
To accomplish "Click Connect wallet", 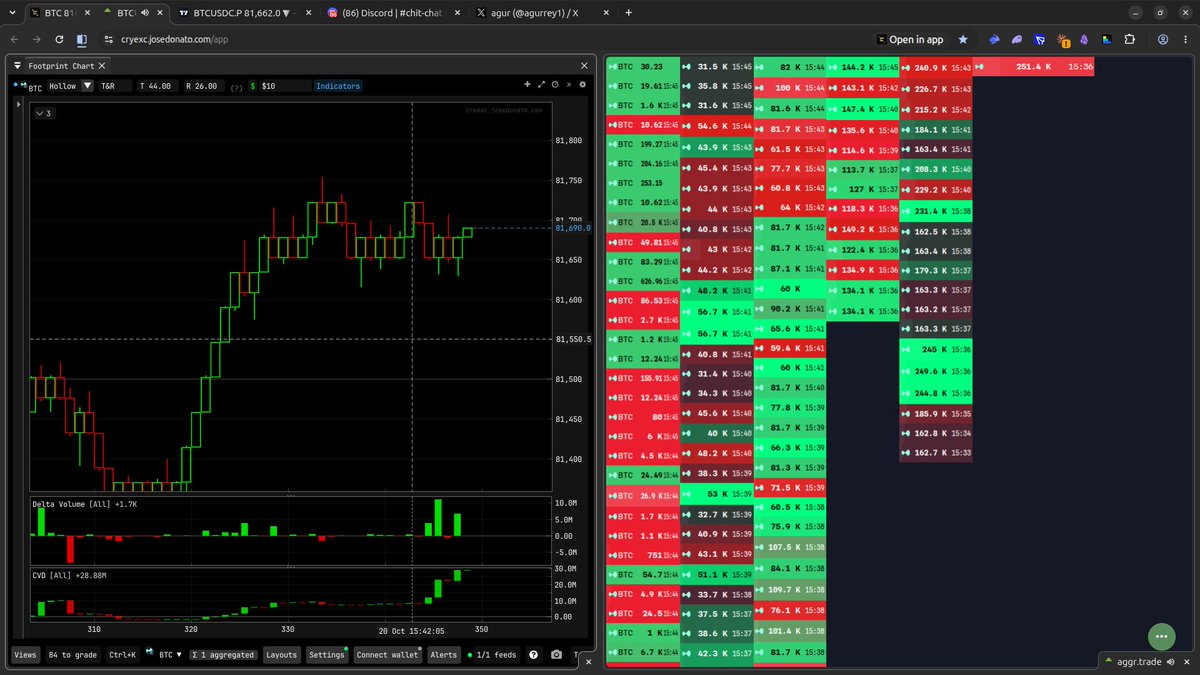I will [x=388, y=655].
